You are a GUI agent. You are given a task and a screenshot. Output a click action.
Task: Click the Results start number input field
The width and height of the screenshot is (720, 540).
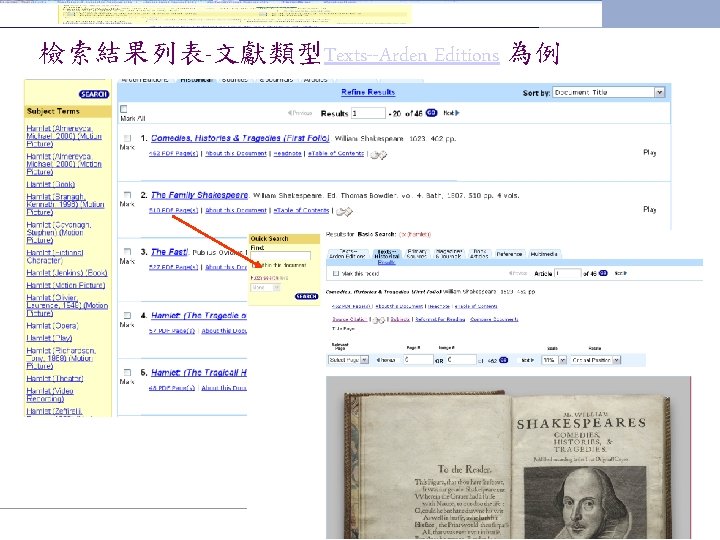[368, 113]
